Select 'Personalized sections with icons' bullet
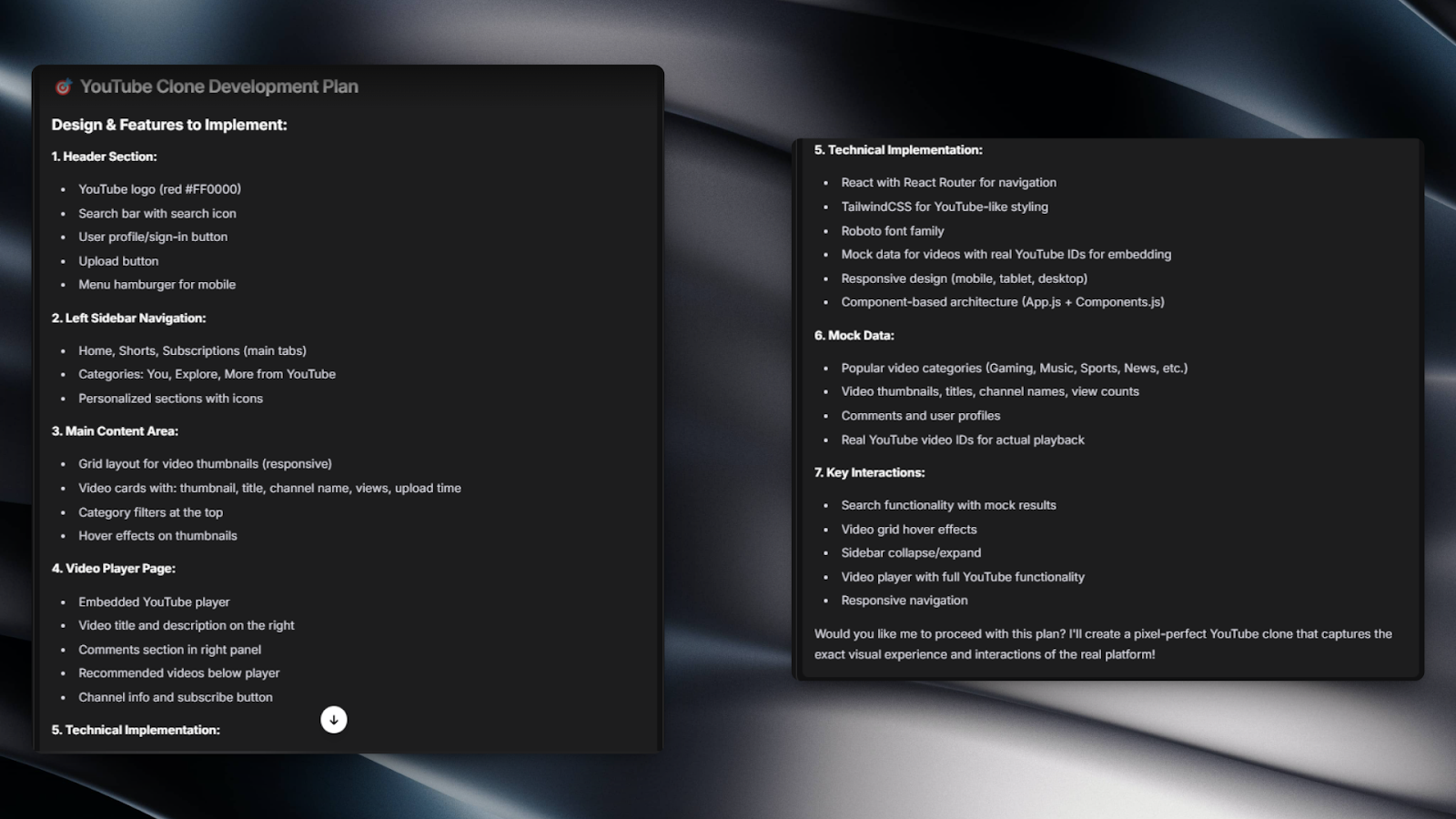Screen dimensions: 1456x819 170,399
